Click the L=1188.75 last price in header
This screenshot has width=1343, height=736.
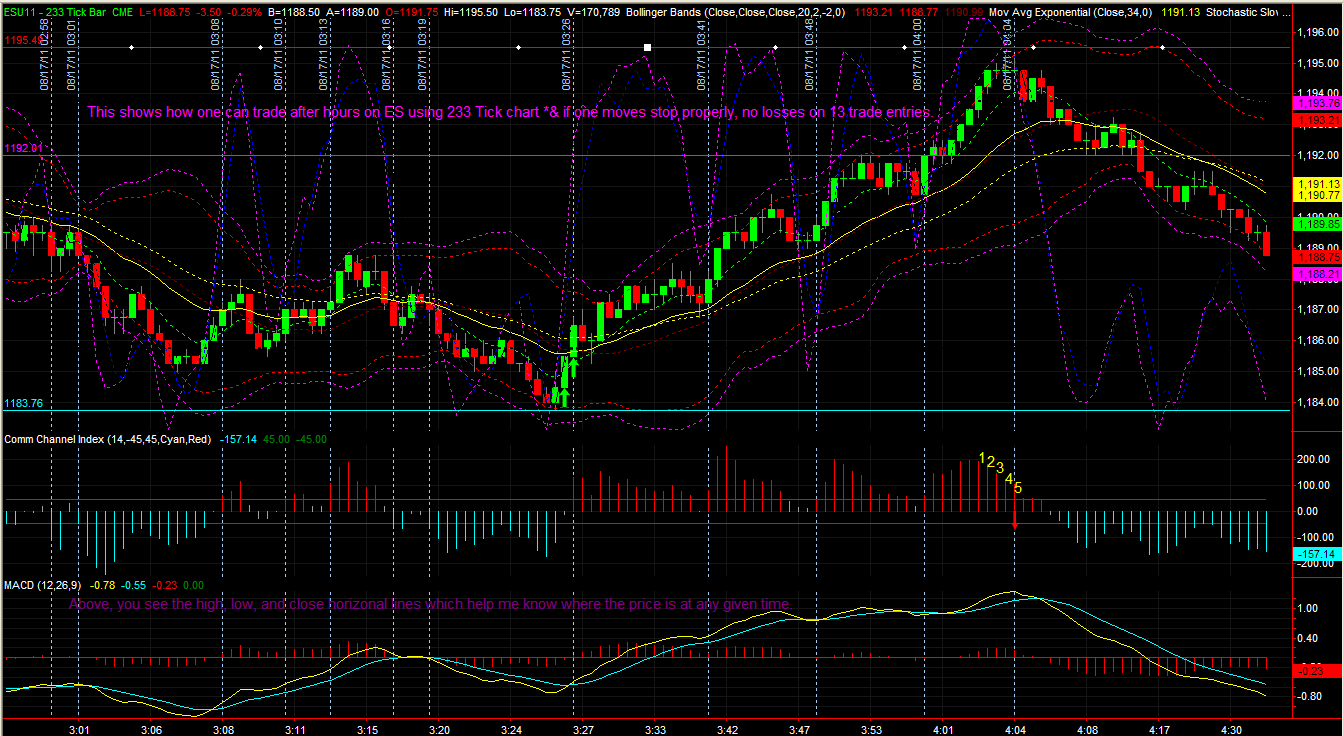point(165,11)
